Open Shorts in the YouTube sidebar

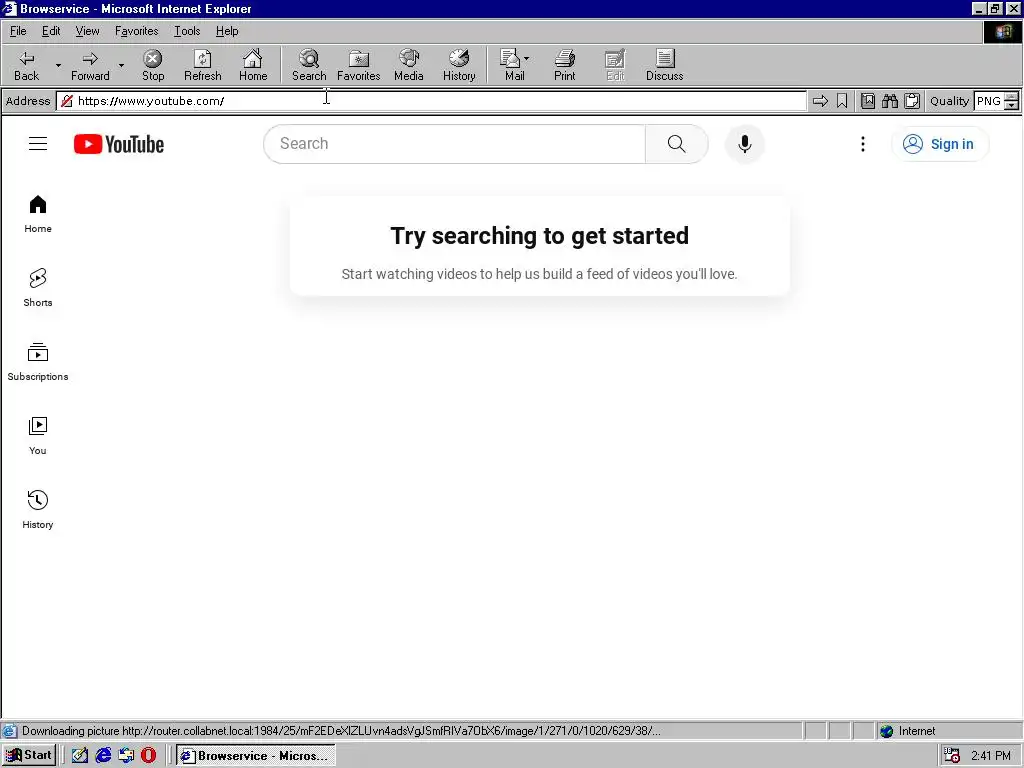pos(38,288)
